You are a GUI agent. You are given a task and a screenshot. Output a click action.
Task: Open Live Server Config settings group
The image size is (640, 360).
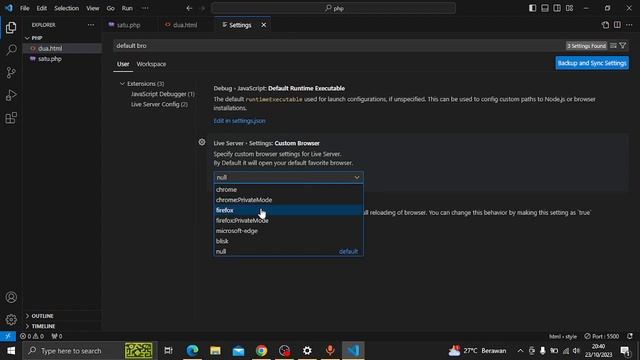159,104
